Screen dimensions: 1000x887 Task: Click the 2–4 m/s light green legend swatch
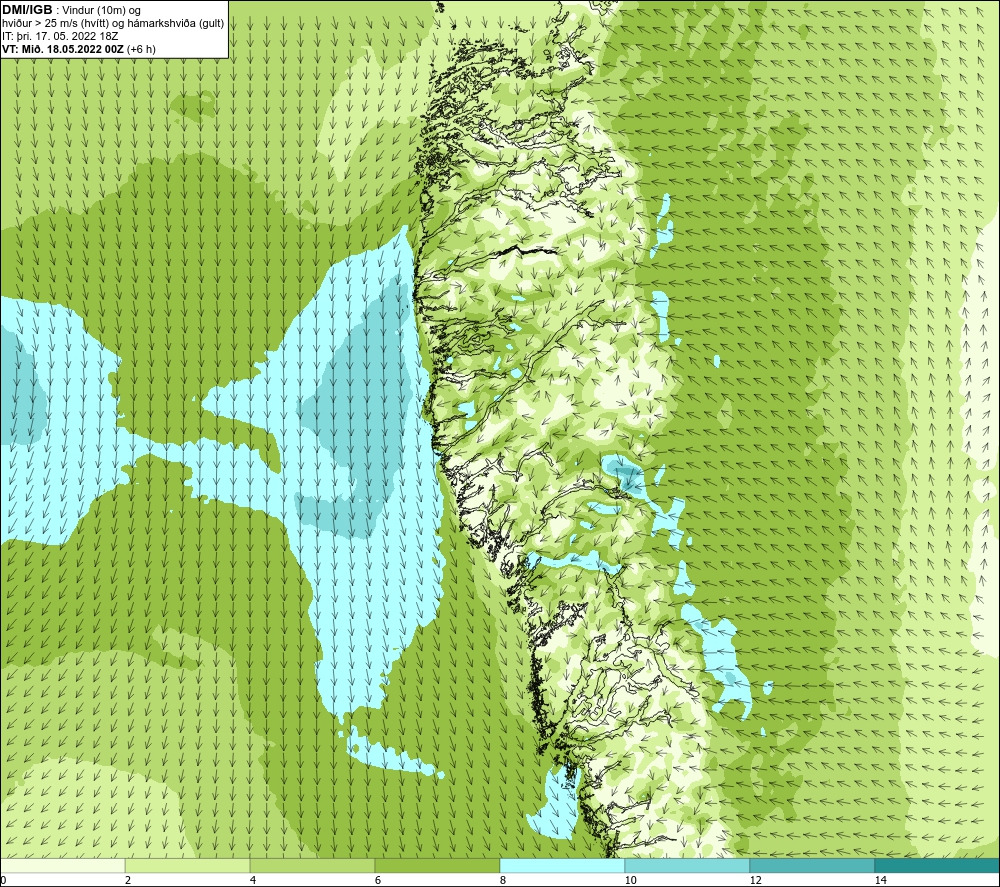click(x=188, y=865)
